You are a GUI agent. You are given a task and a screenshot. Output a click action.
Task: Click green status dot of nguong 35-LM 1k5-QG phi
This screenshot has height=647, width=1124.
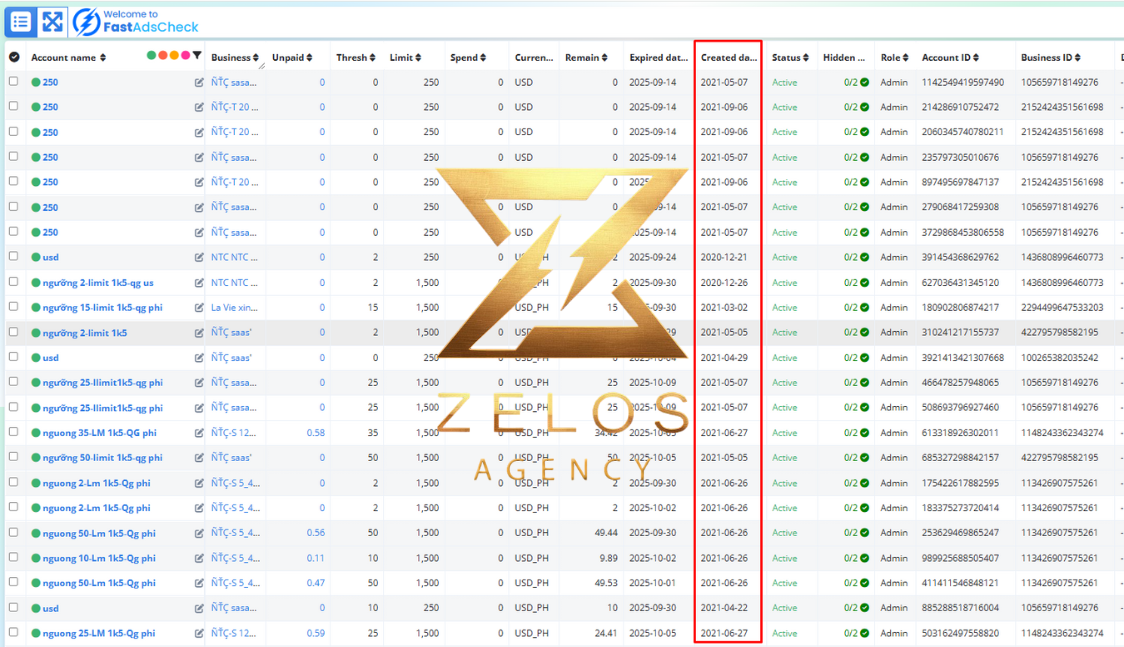(x=36, y=433)
